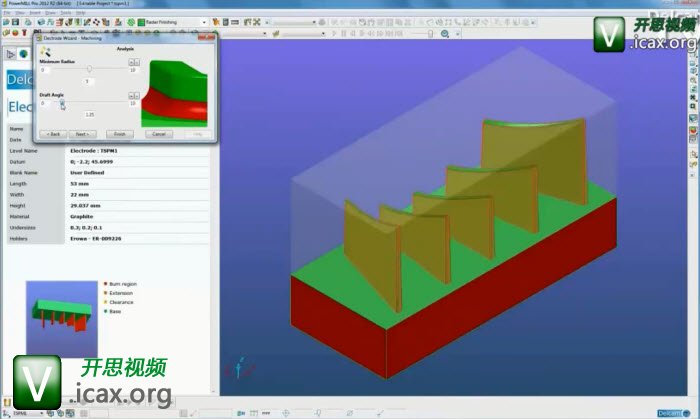Click the top icon in right view toolbar
This screenshot has width=700, height=419.
click(x=693, y=53)
